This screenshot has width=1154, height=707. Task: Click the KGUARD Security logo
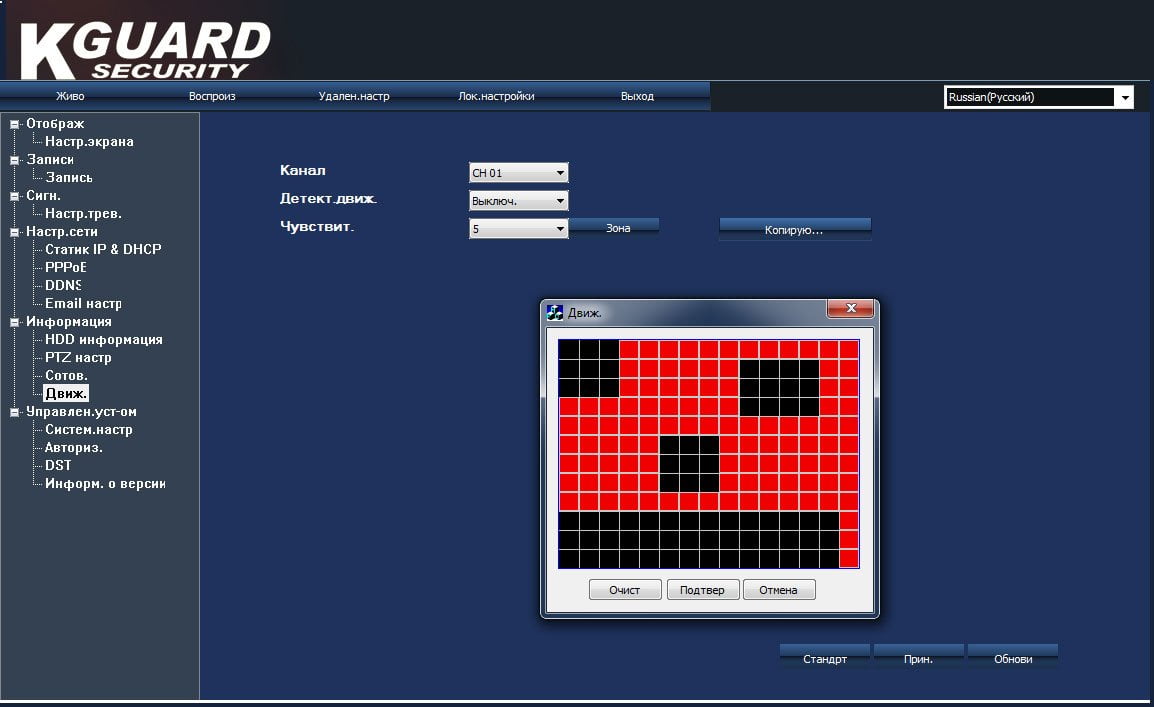coord(145,50)
